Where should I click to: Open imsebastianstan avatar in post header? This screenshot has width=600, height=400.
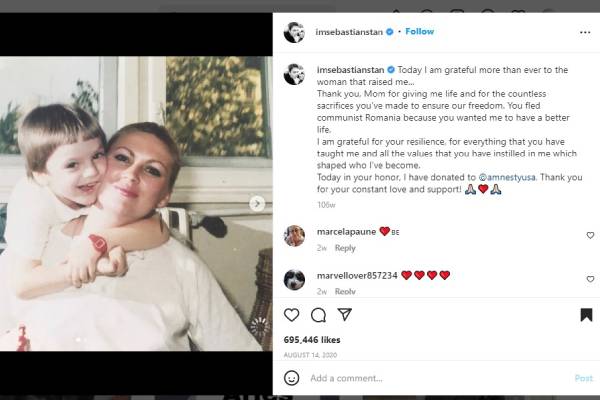coord(294,32)
